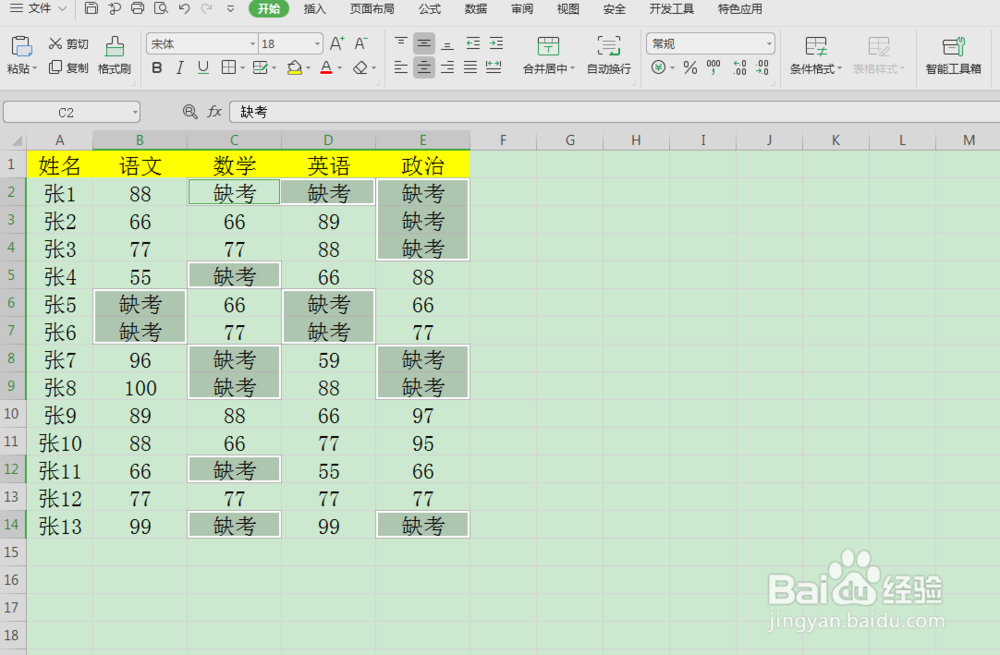Viewport: 1000px width, 655px height.
Task: Toggle bold formatting
Action: tap(156, 68)
